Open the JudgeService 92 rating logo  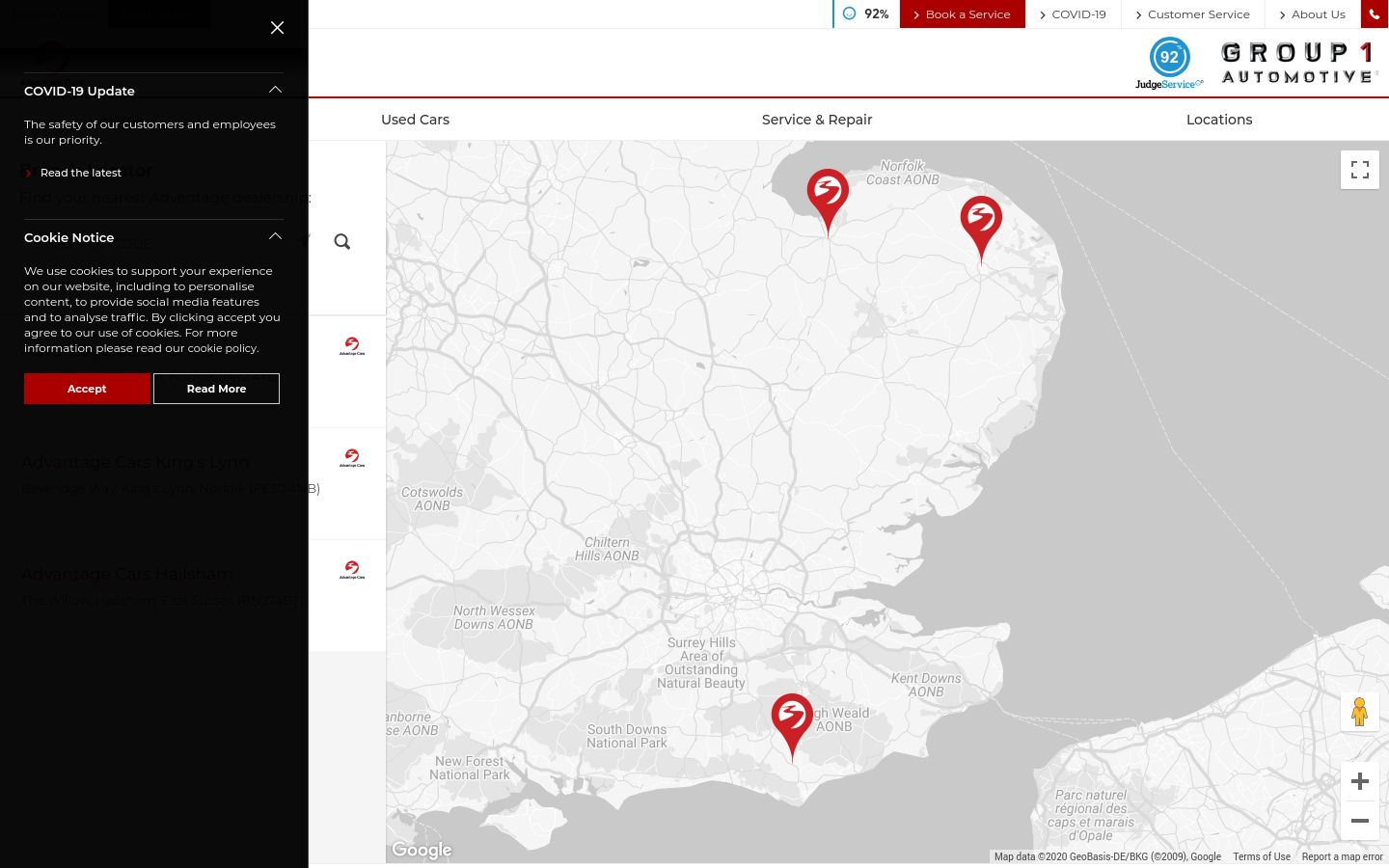pyautogui.click(x=1169, y=64)
